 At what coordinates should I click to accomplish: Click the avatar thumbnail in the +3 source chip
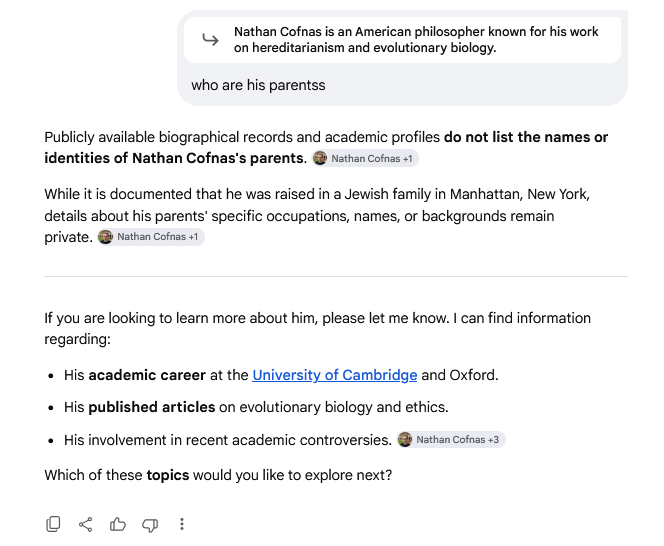click(x=405, y=440)
